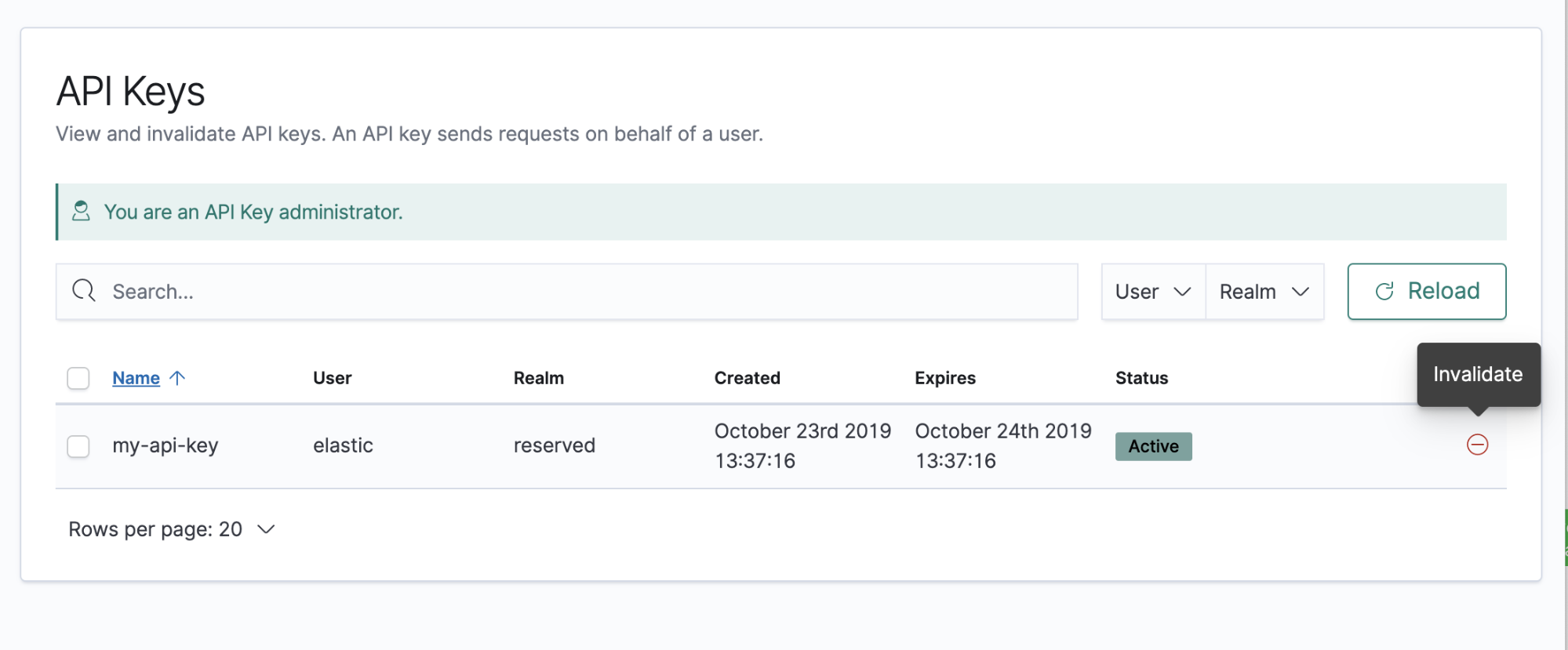Click inside the Search input field

[314, 291]
